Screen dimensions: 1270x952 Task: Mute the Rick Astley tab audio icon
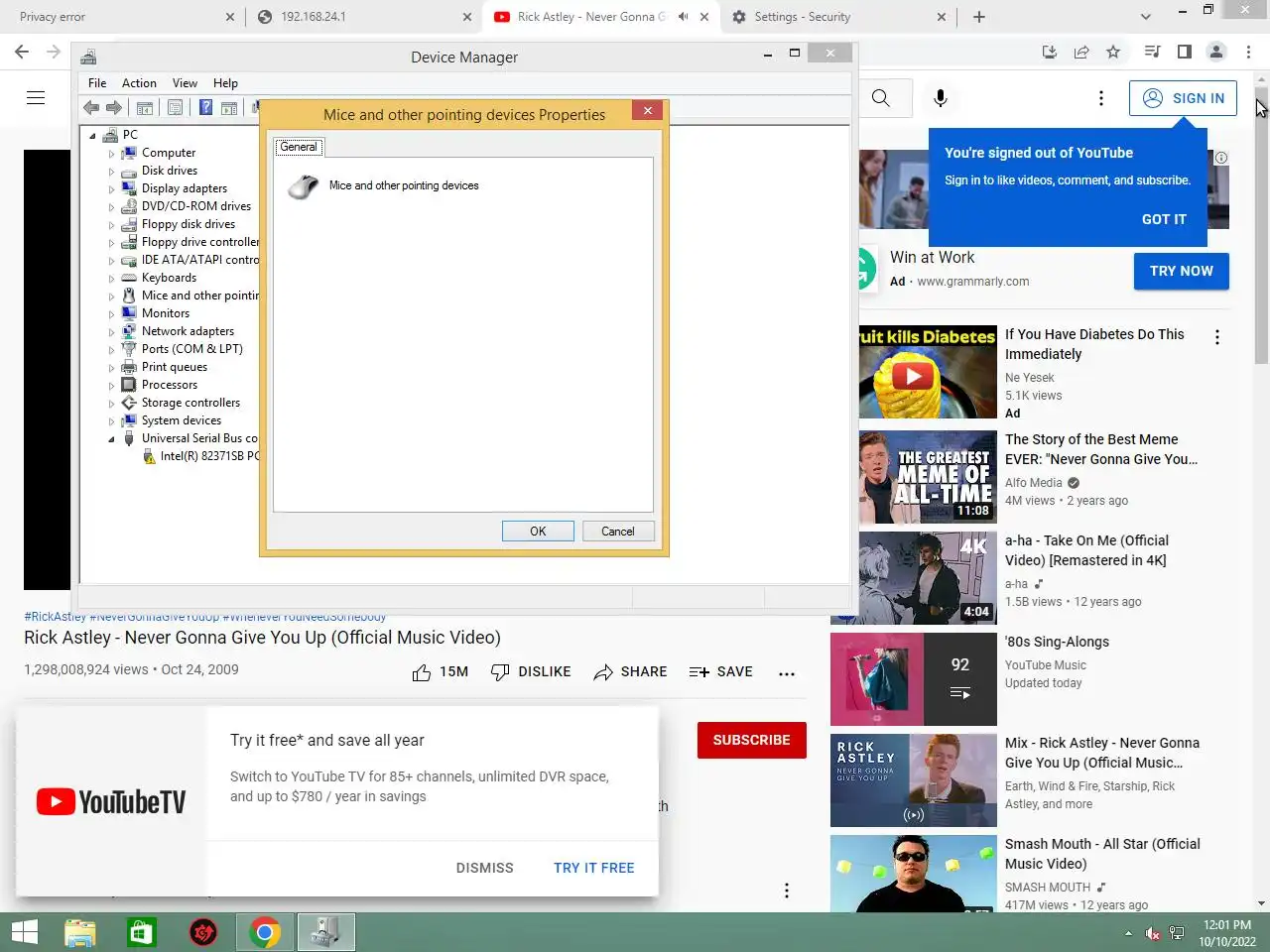(x=683, y=17)
